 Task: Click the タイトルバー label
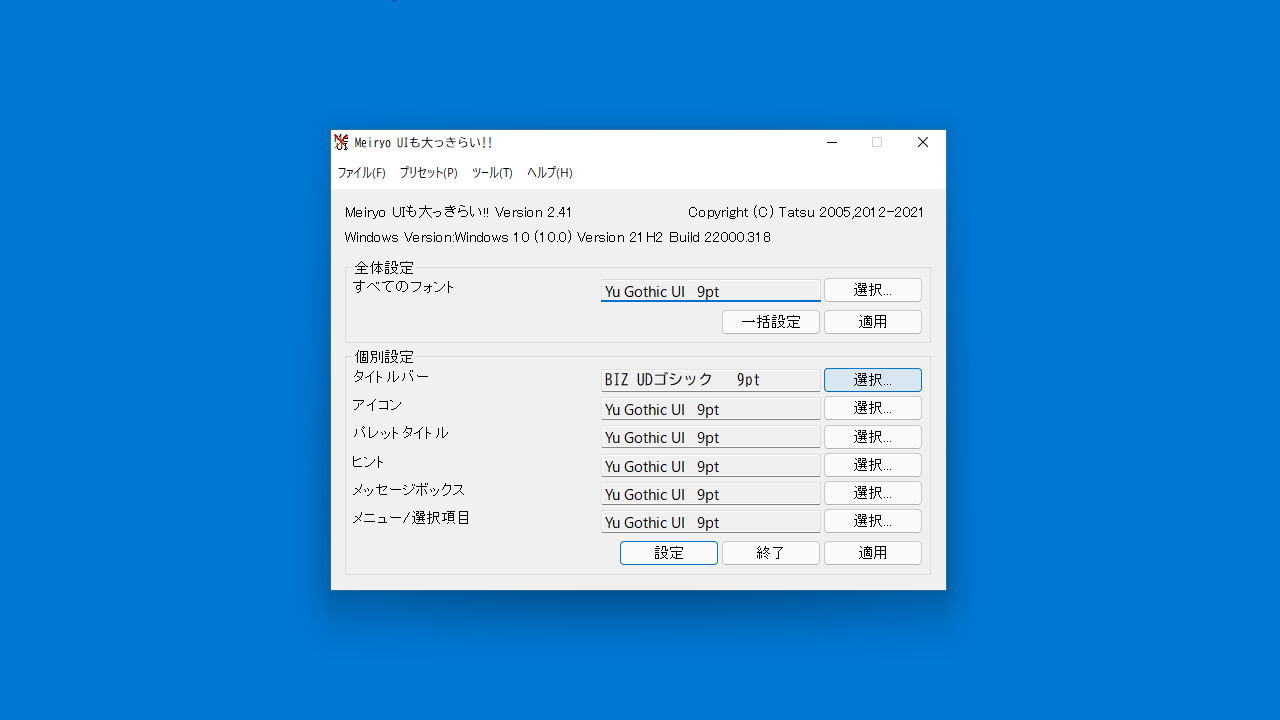(391, 376)
